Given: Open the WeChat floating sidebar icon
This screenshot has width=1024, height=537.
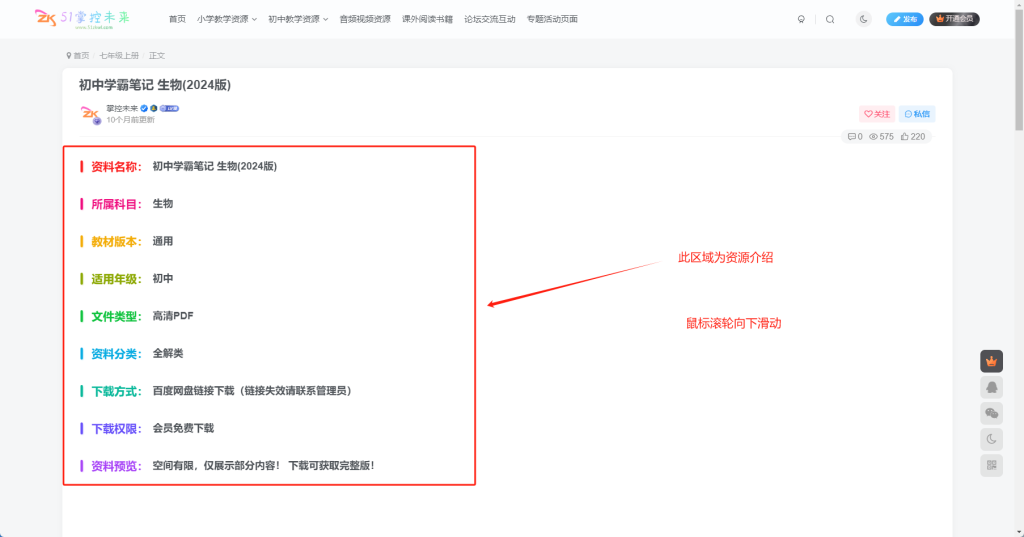Looking at the screenshot, I should [991, 414].
